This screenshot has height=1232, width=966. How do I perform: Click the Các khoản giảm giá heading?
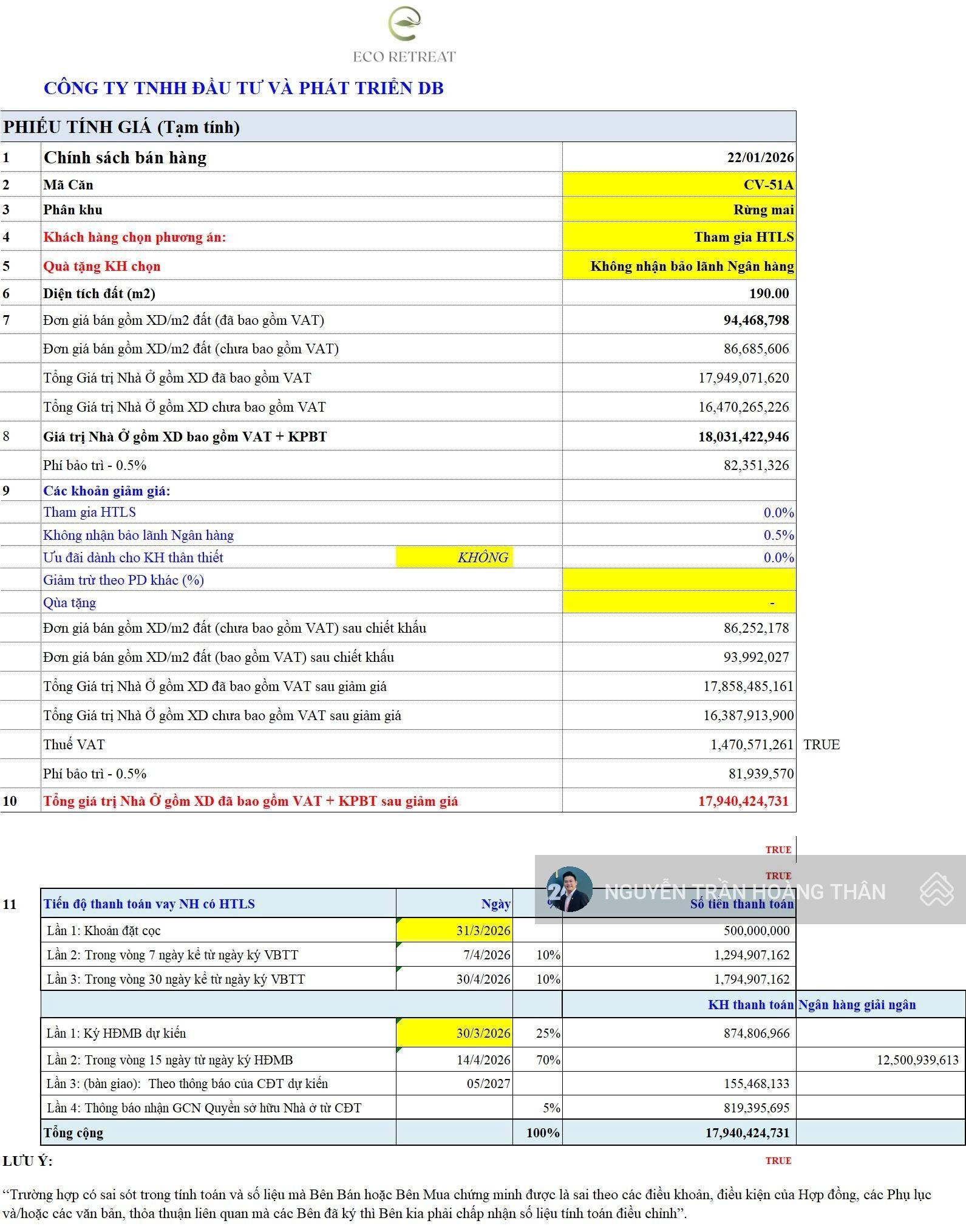pyautogui.click(x=106, y=491)
